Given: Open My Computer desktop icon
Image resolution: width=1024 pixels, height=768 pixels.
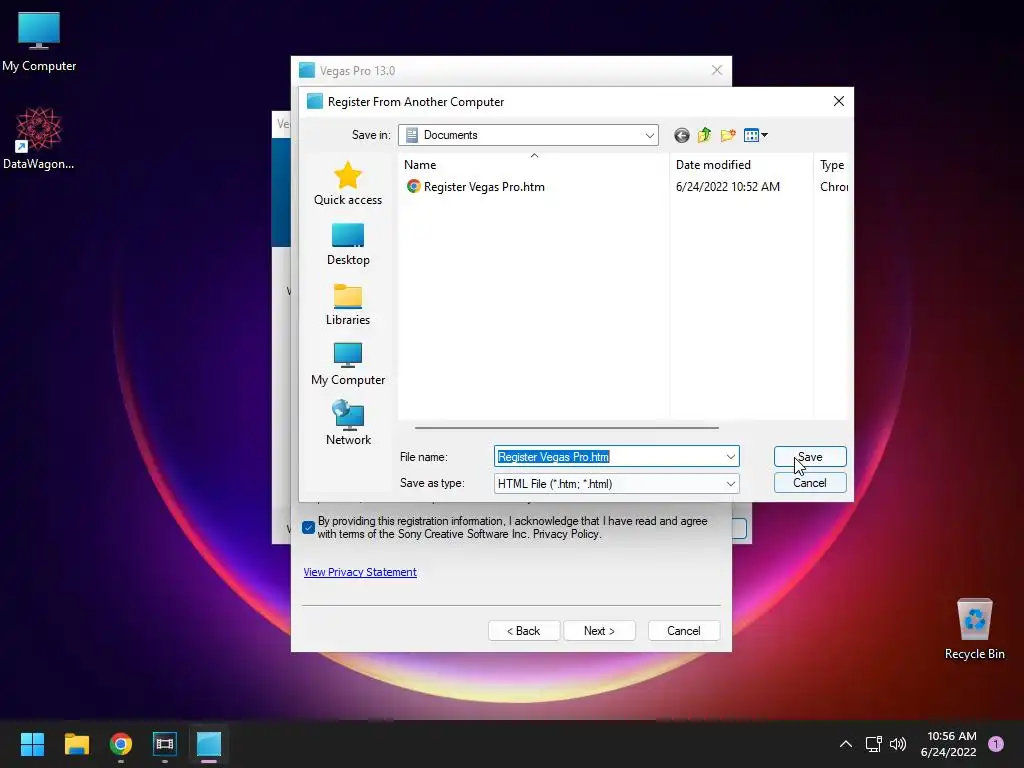Looking at the screenshot, I should (x=39, y=42).
